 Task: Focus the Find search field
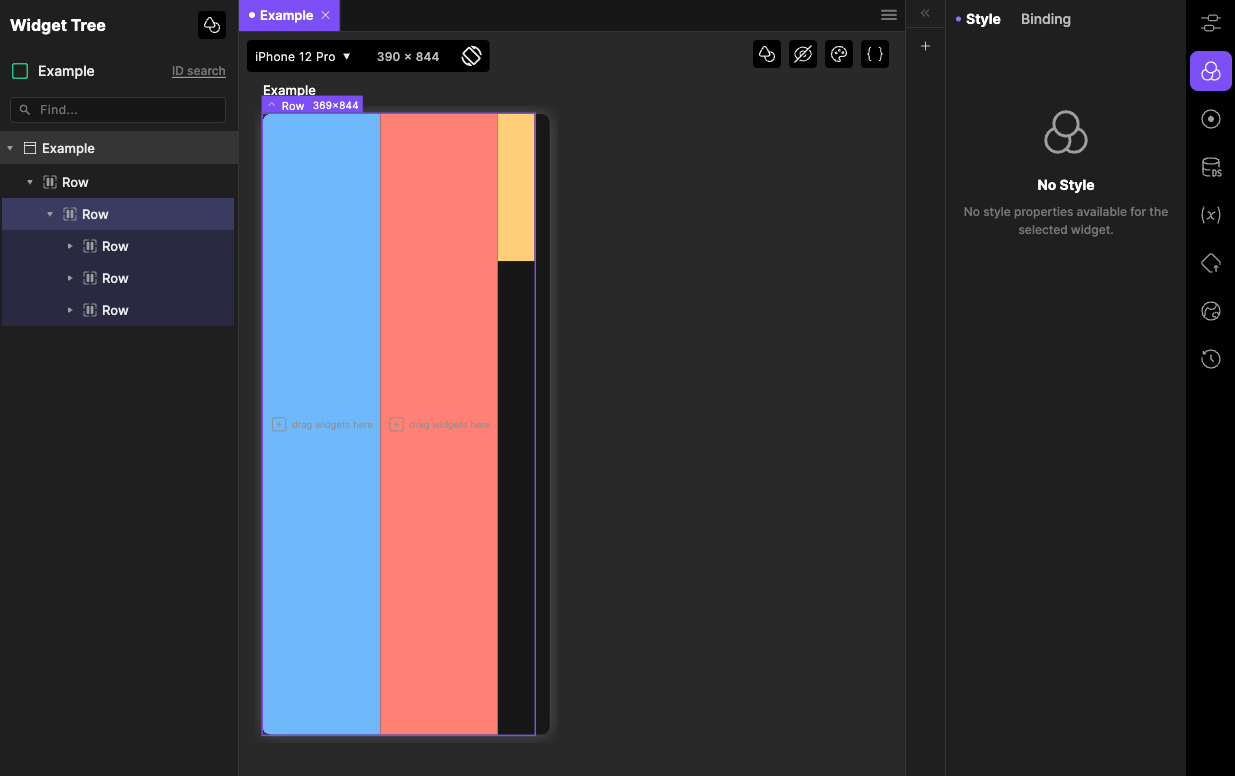(118, 110)
